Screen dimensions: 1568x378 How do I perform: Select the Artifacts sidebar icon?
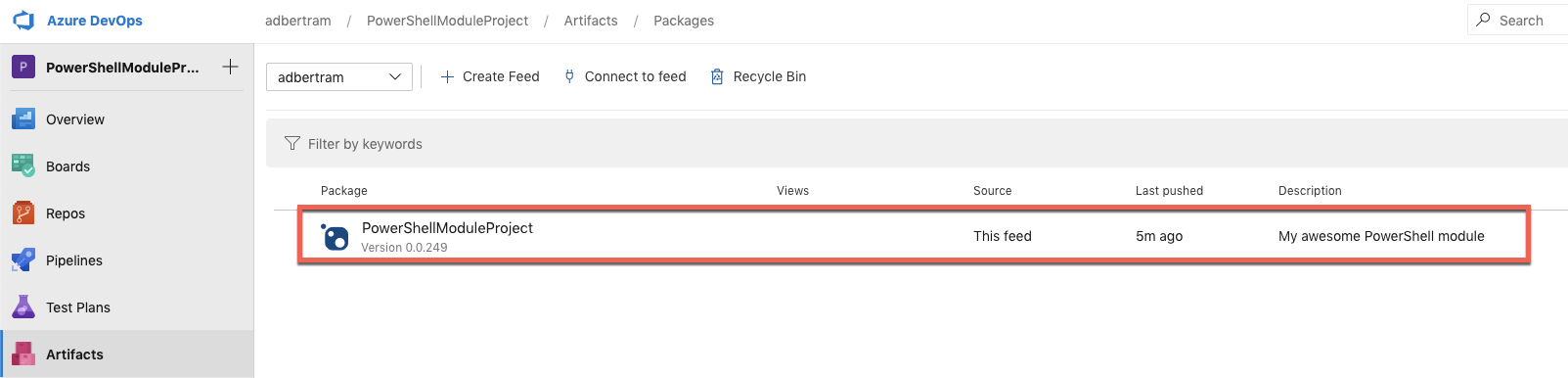coord(23,354)
